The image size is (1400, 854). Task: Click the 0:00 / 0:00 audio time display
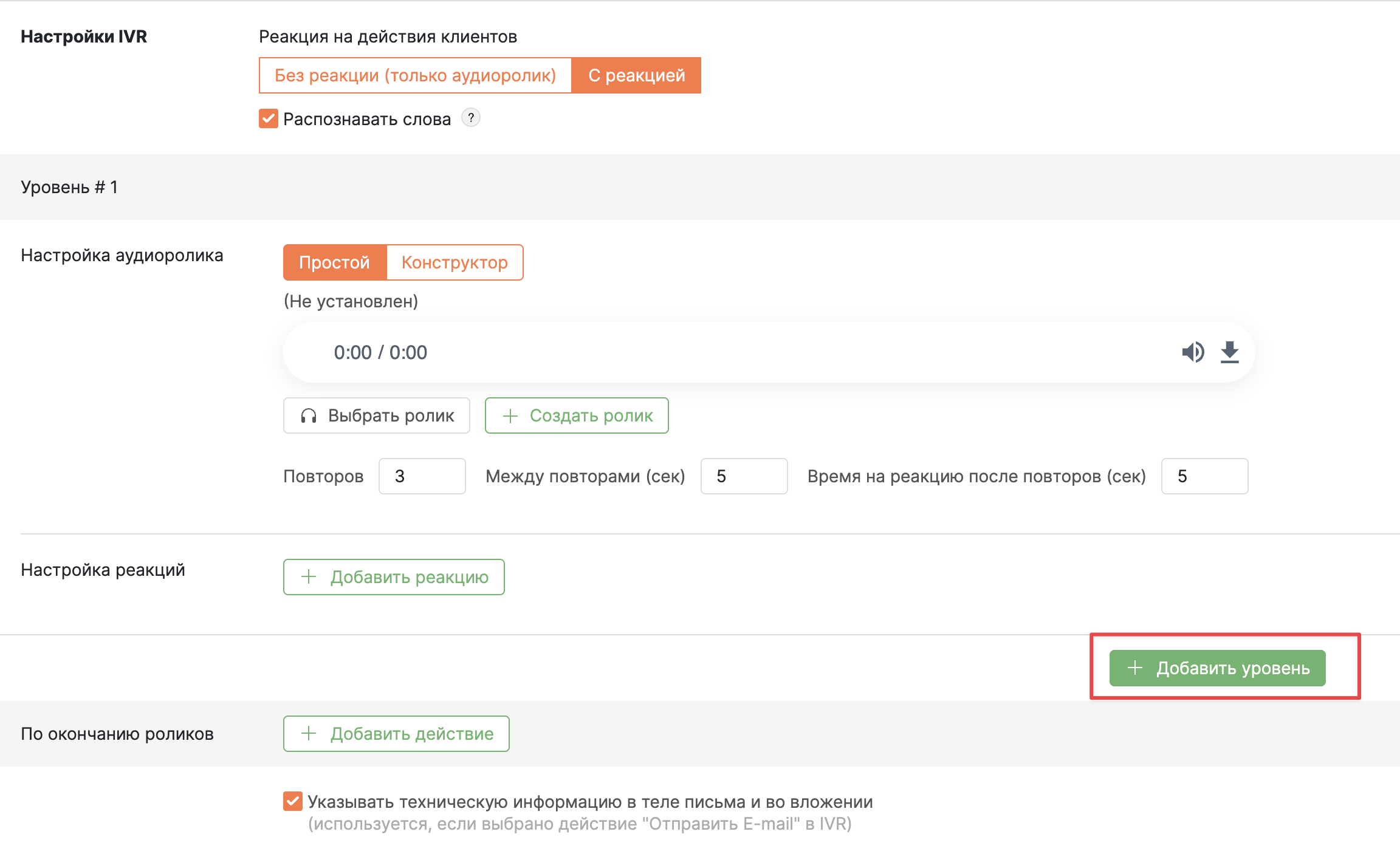pyautogui.click(x=380, y=352)
